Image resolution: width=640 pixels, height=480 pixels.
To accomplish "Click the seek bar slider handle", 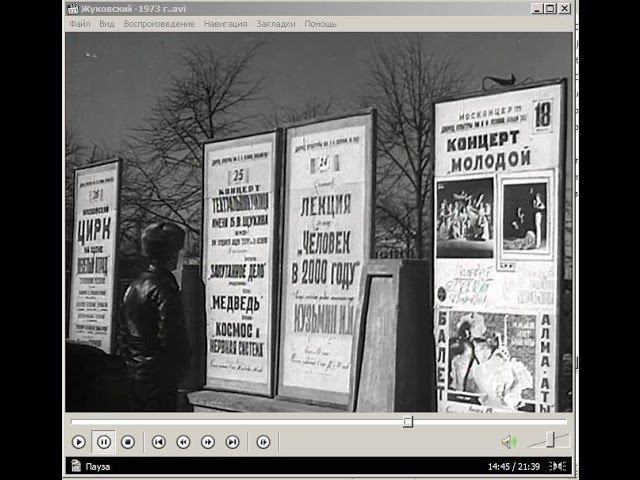I will [408, 422].
